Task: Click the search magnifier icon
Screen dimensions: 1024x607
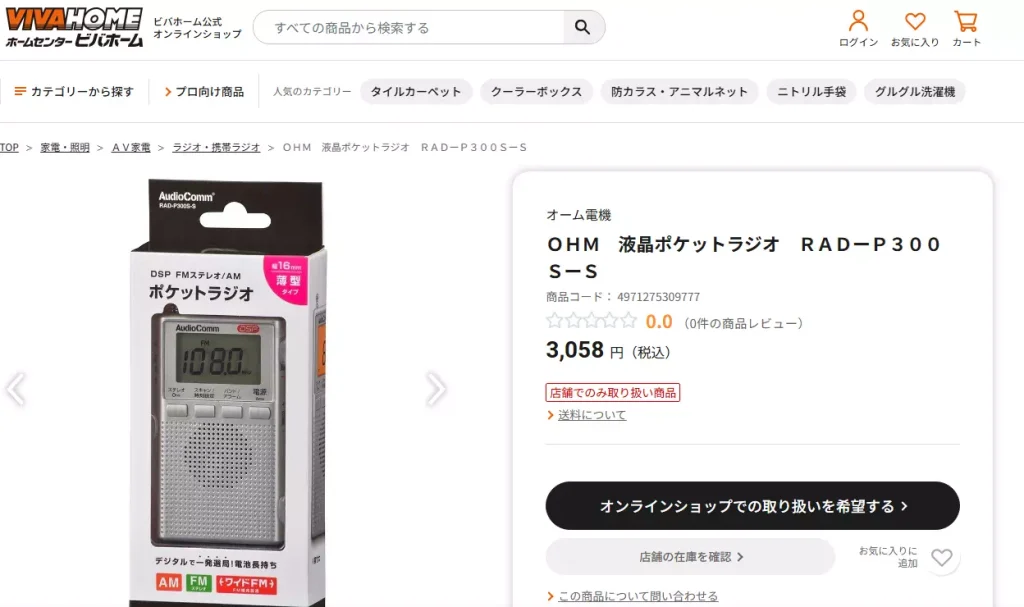Action: 583,27
